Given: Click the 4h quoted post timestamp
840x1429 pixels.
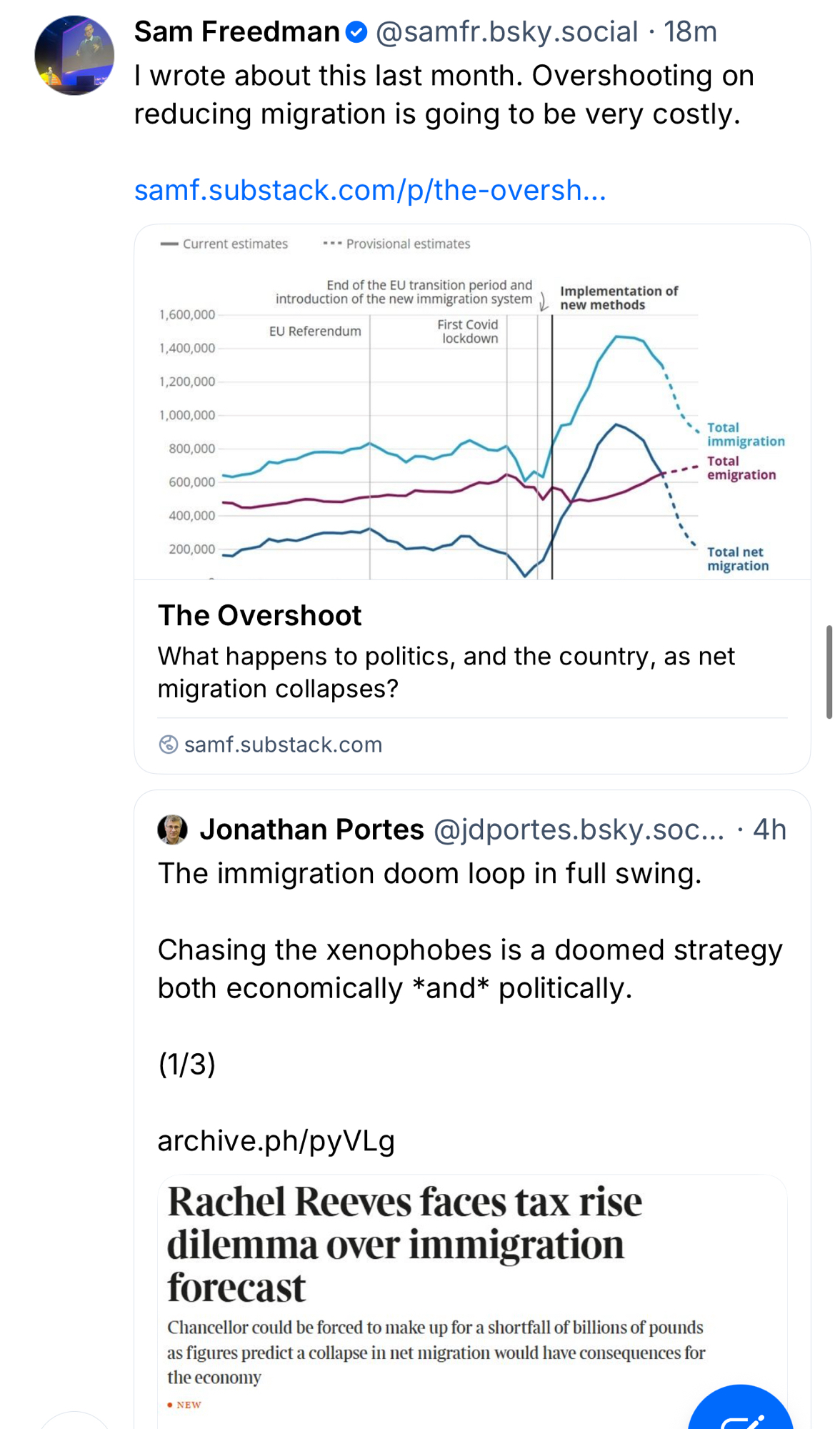Looking at the screenshot, I should (769, 830).
